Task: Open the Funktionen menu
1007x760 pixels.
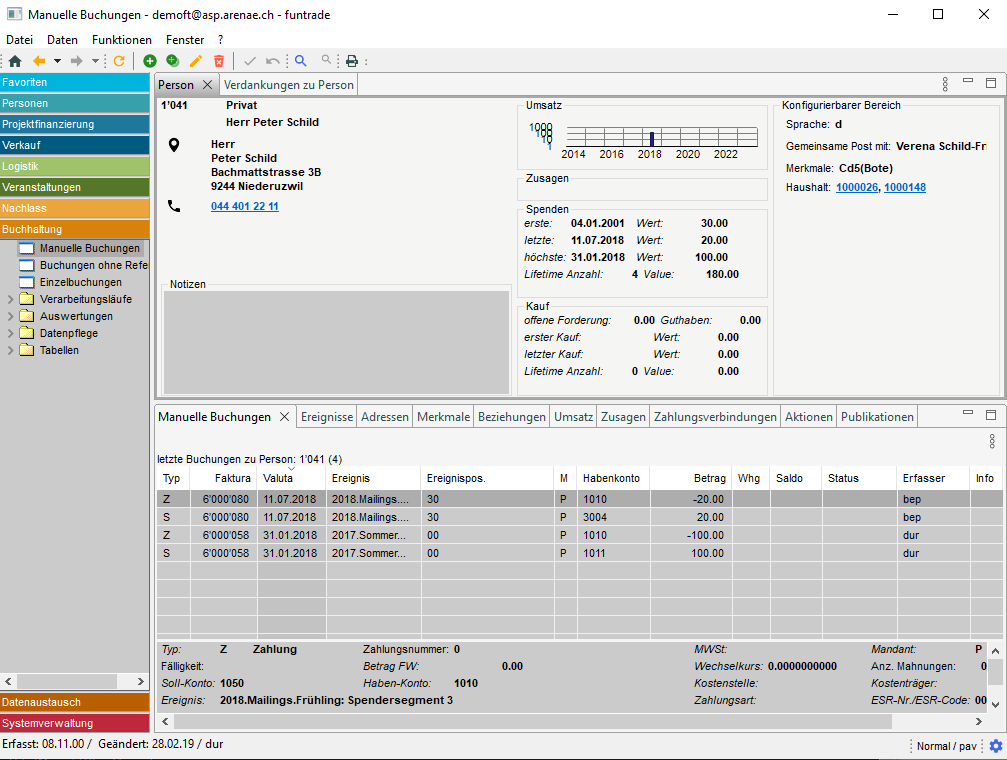Action: [x=121, y=40]
